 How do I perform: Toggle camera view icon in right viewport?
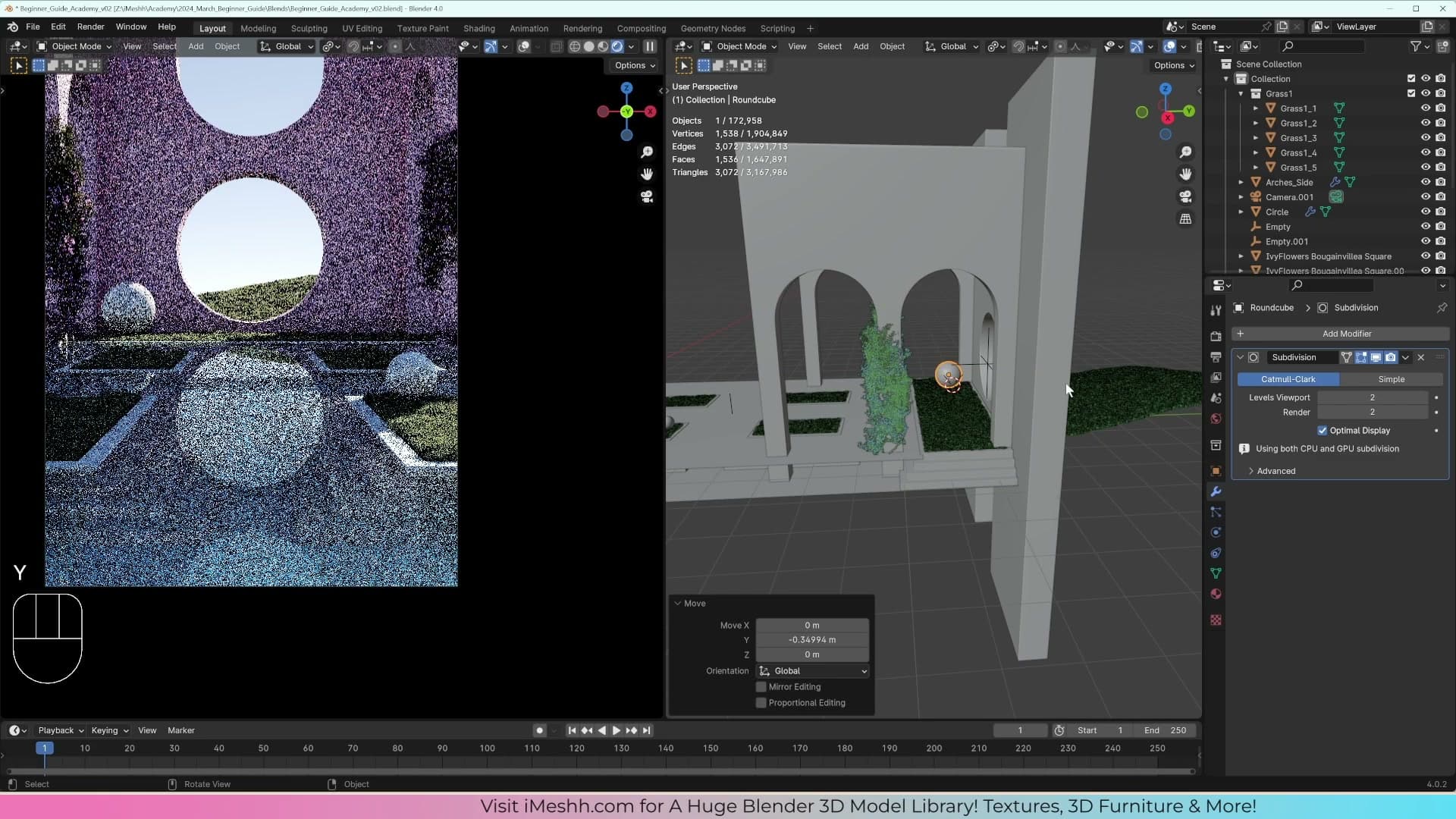(1185, 196)
